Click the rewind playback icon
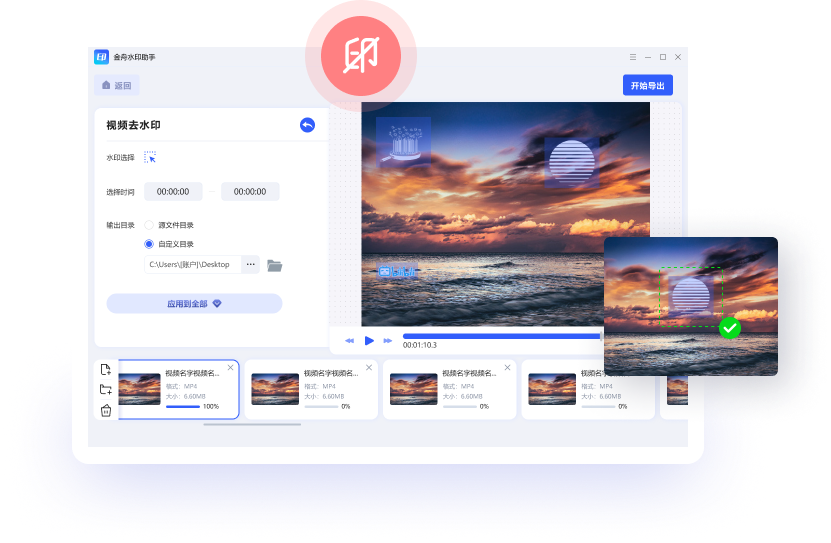This screenshot has width=831, height=543. point(349,341)
